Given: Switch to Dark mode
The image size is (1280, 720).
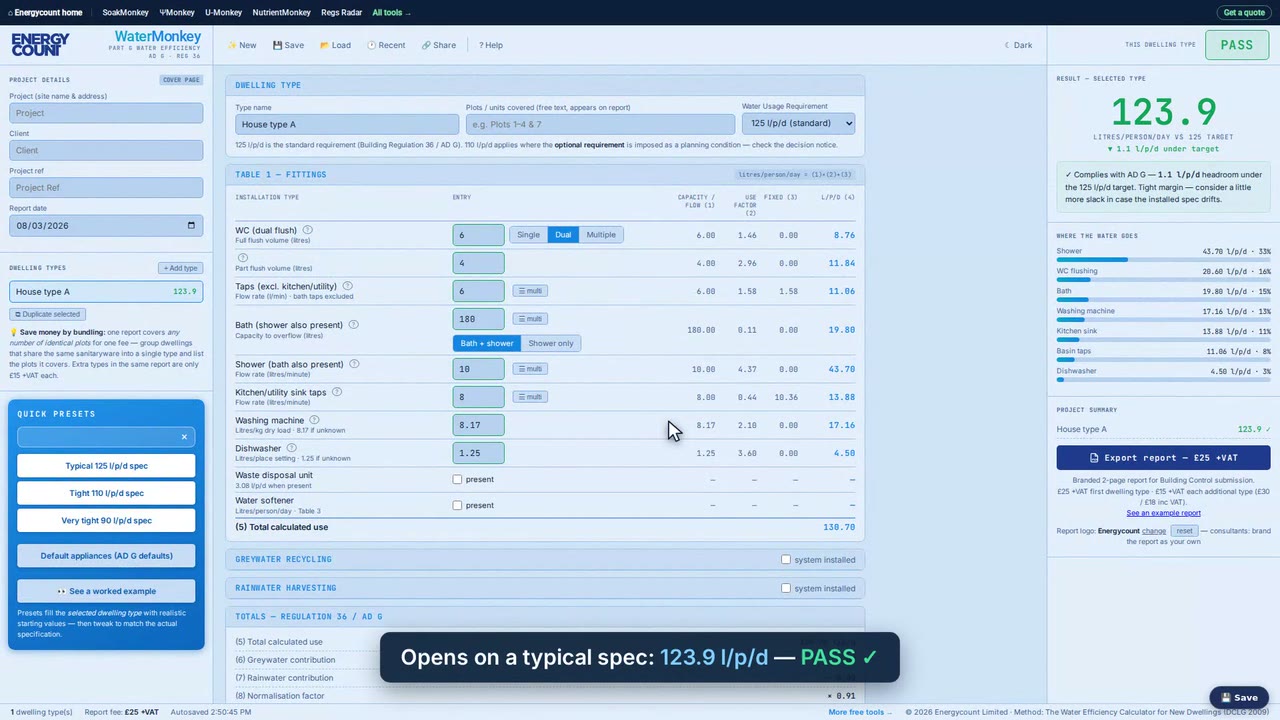Looking at the screenshot, I should 1018,45.
